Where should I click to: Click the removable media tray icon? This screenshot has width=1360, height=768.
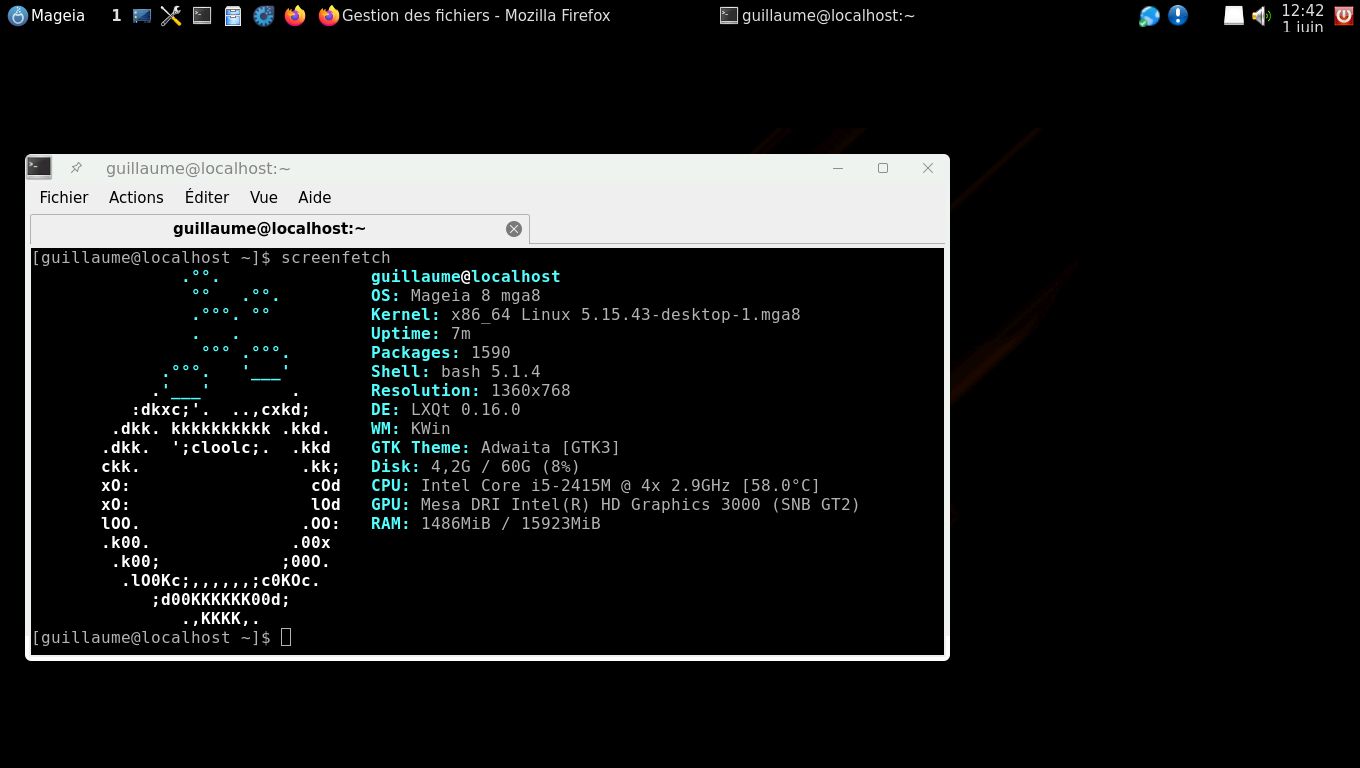[x=1234, y=15]
